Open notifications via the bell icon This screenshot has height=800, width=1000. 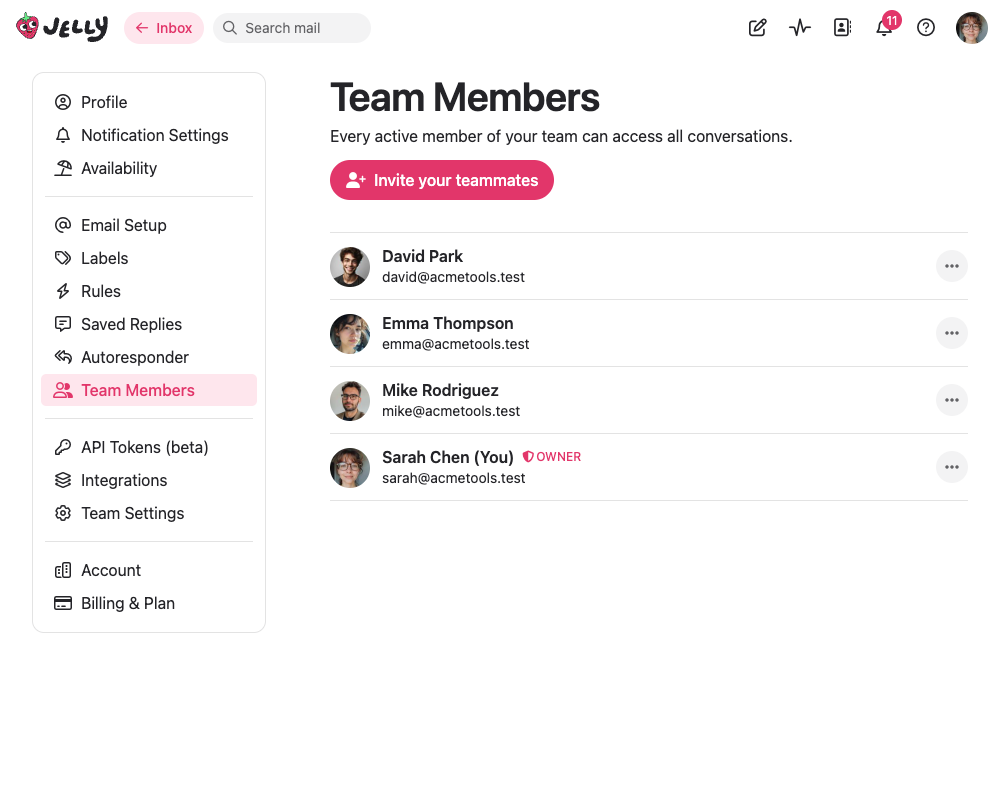tap(883, 29)
